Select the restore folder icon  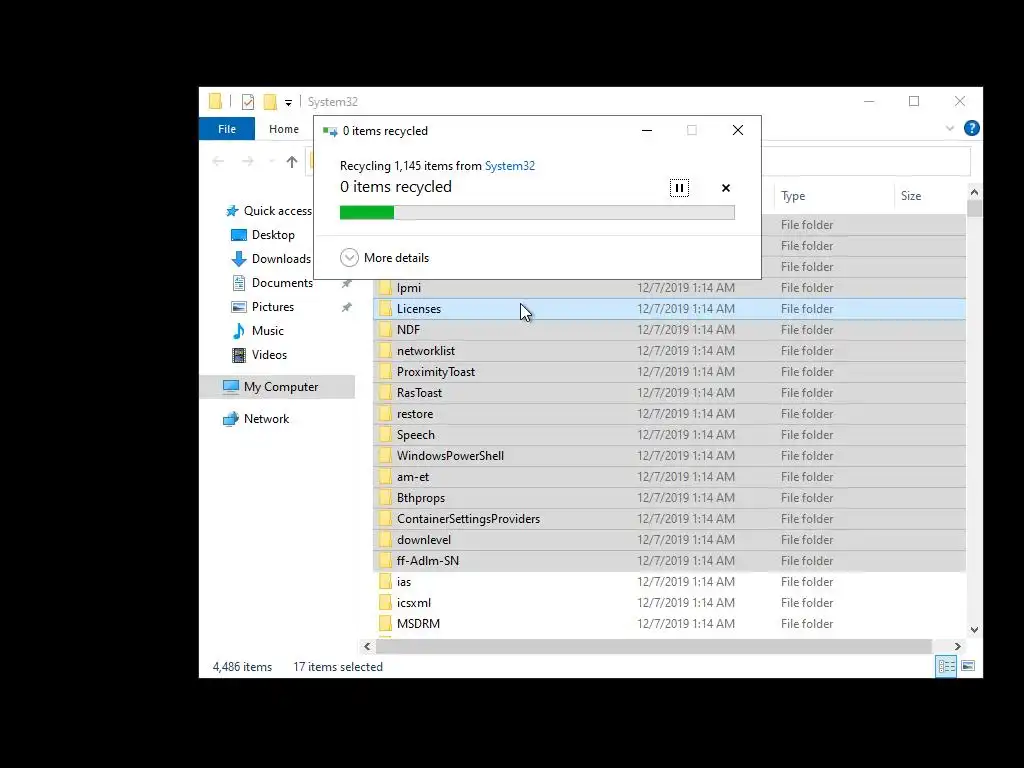(x=385, y=414)
